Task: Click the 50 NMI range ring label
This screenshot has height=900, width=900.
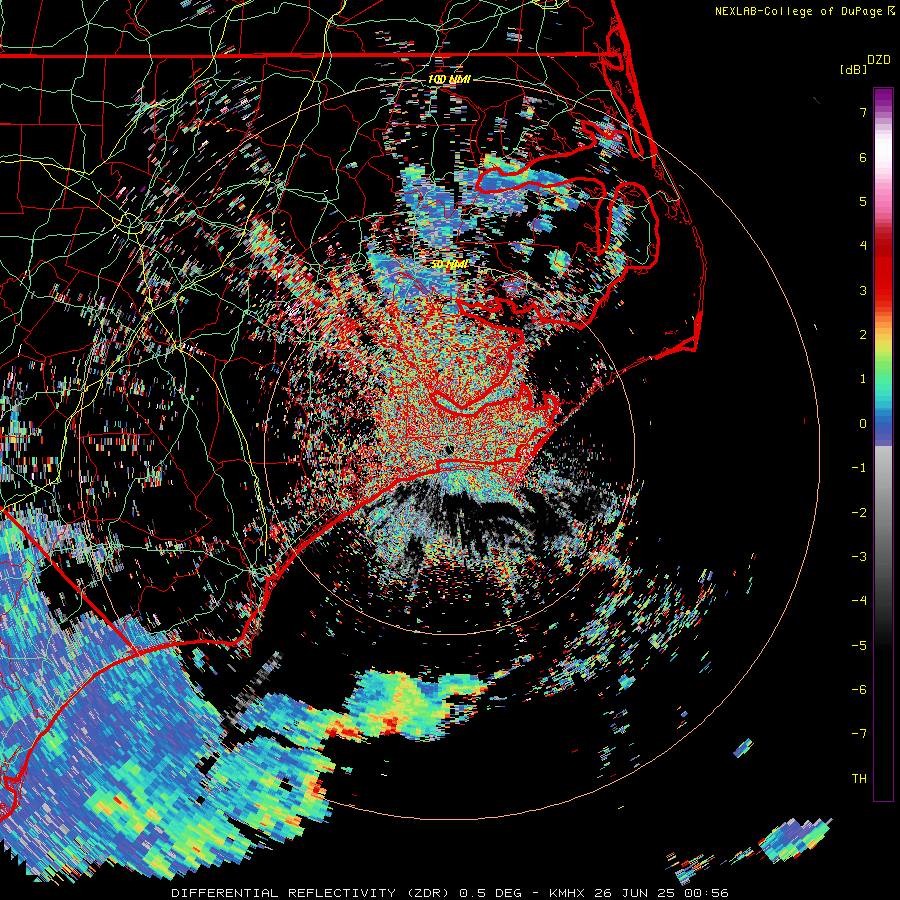Action: [x=449, y=265]
